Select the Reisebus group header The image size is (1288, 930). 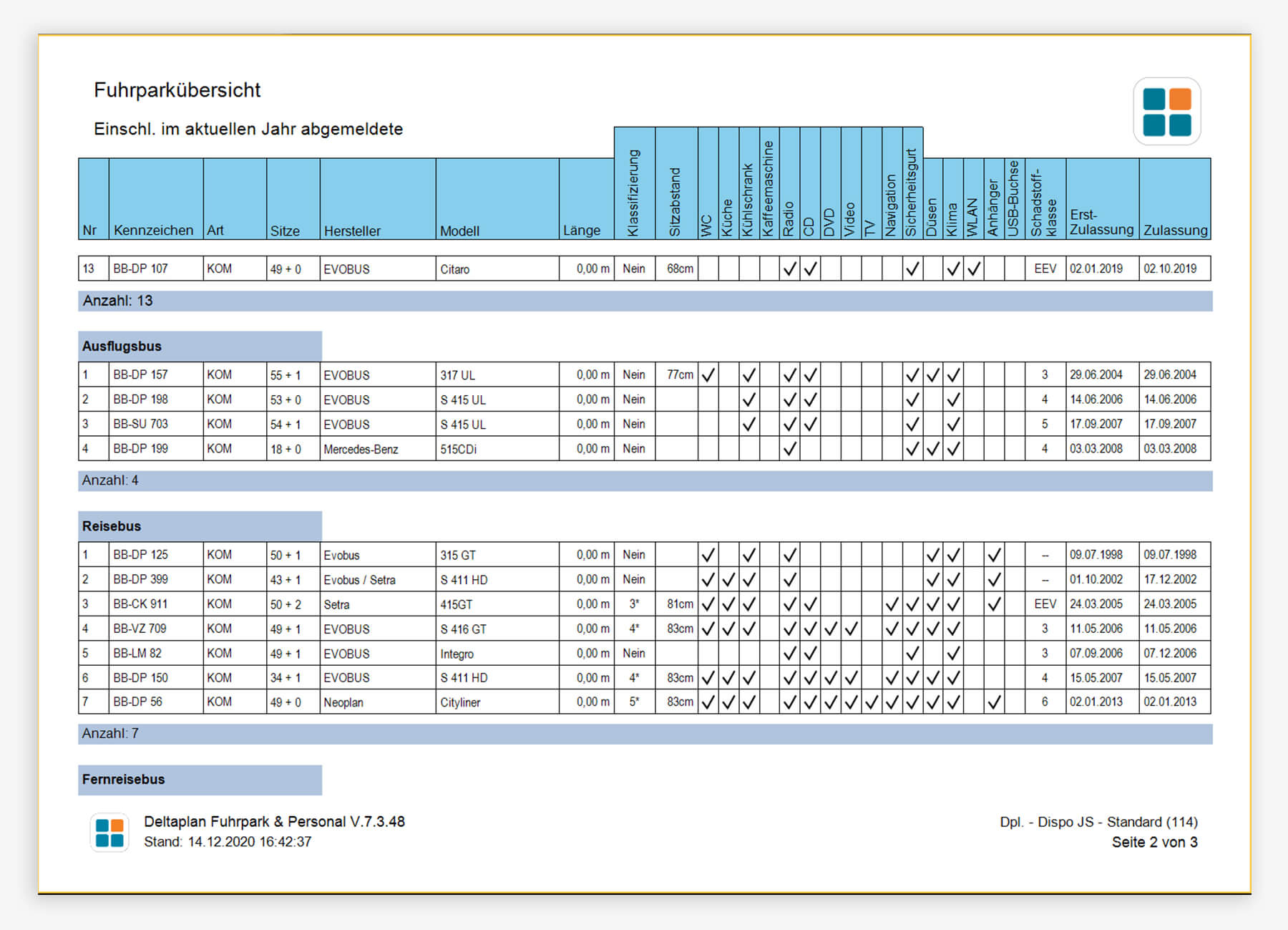coord(112,526)
